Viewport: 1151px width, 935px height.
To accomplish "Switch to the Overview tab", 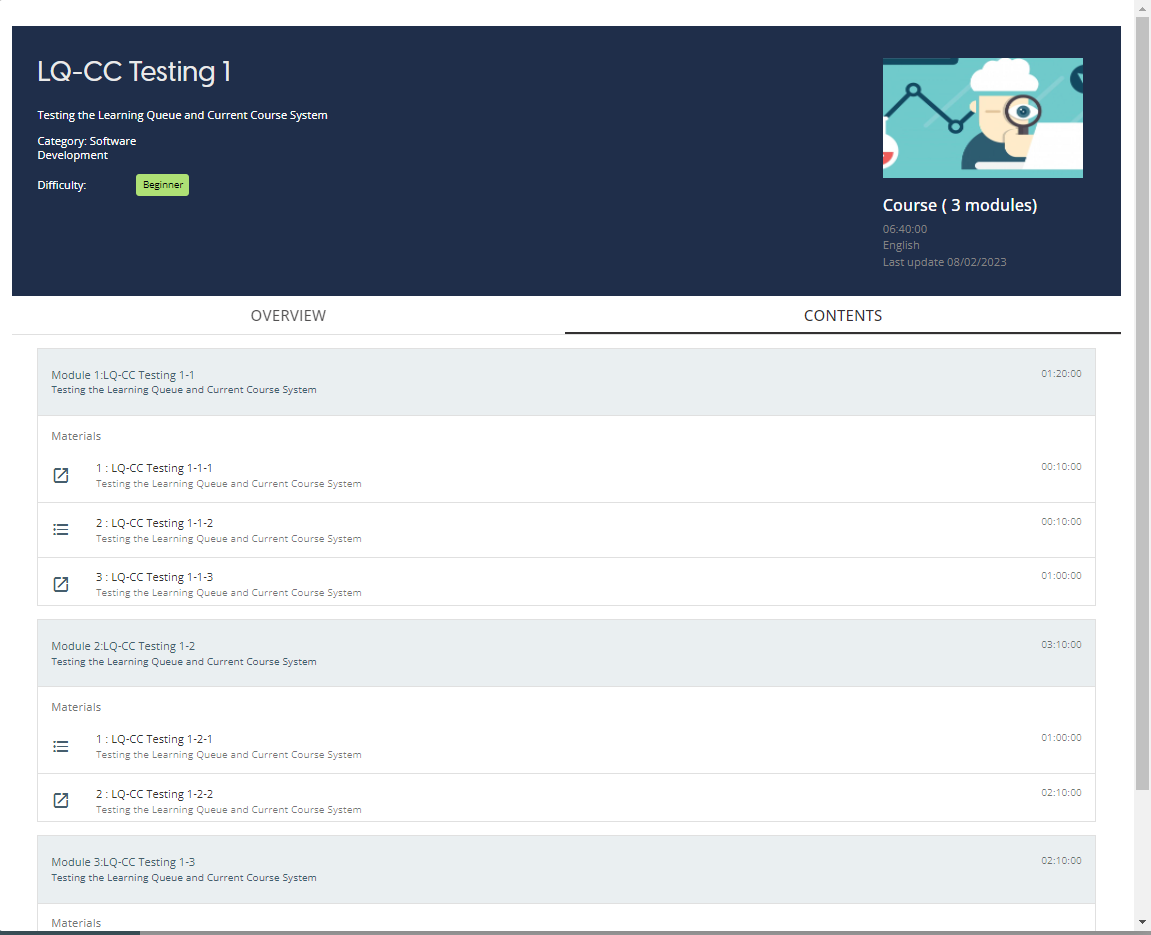I will [288, 315].
